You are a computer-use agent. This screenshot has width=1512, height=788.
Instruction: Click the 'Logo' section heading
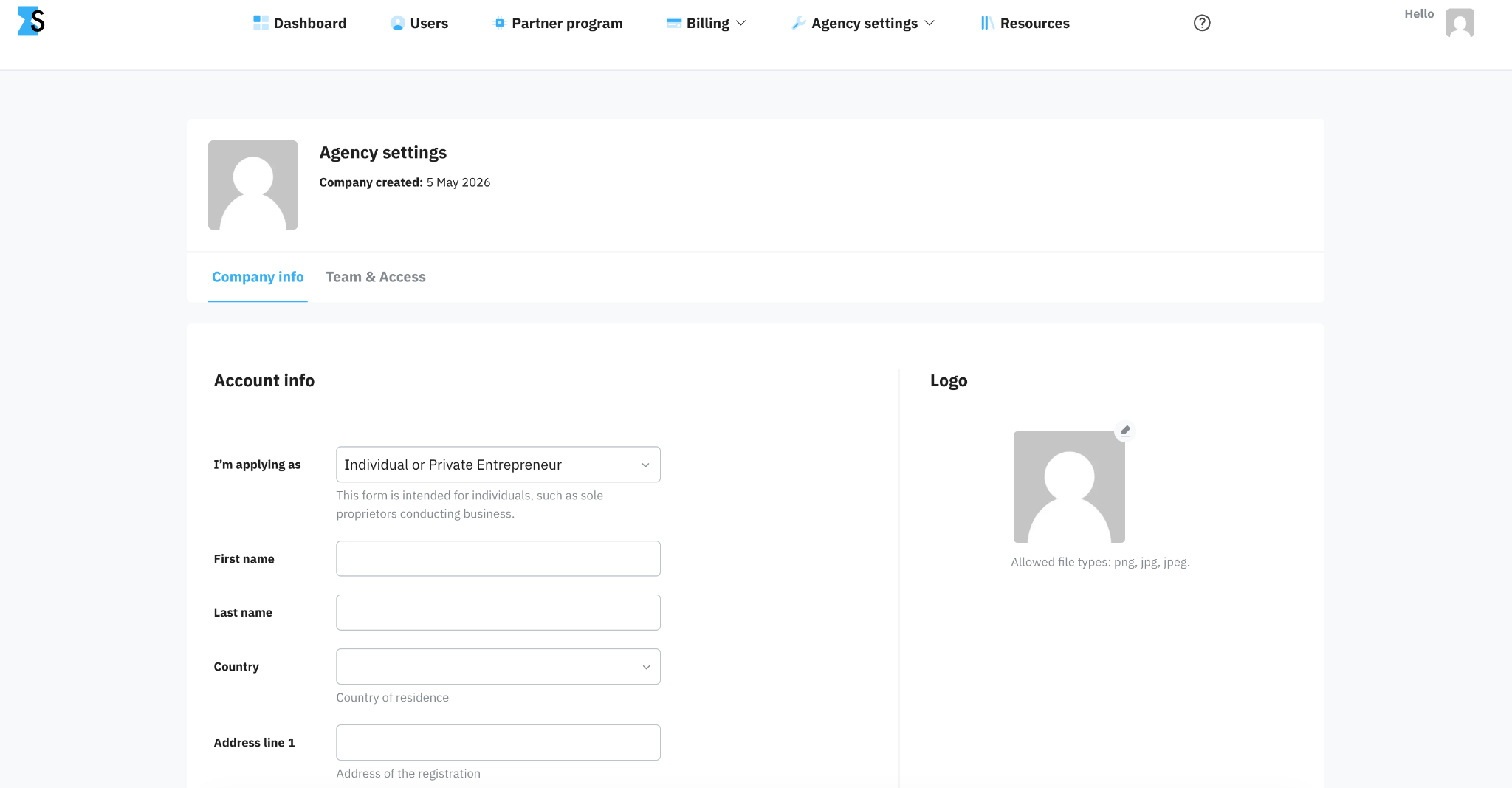coord(949,380)
